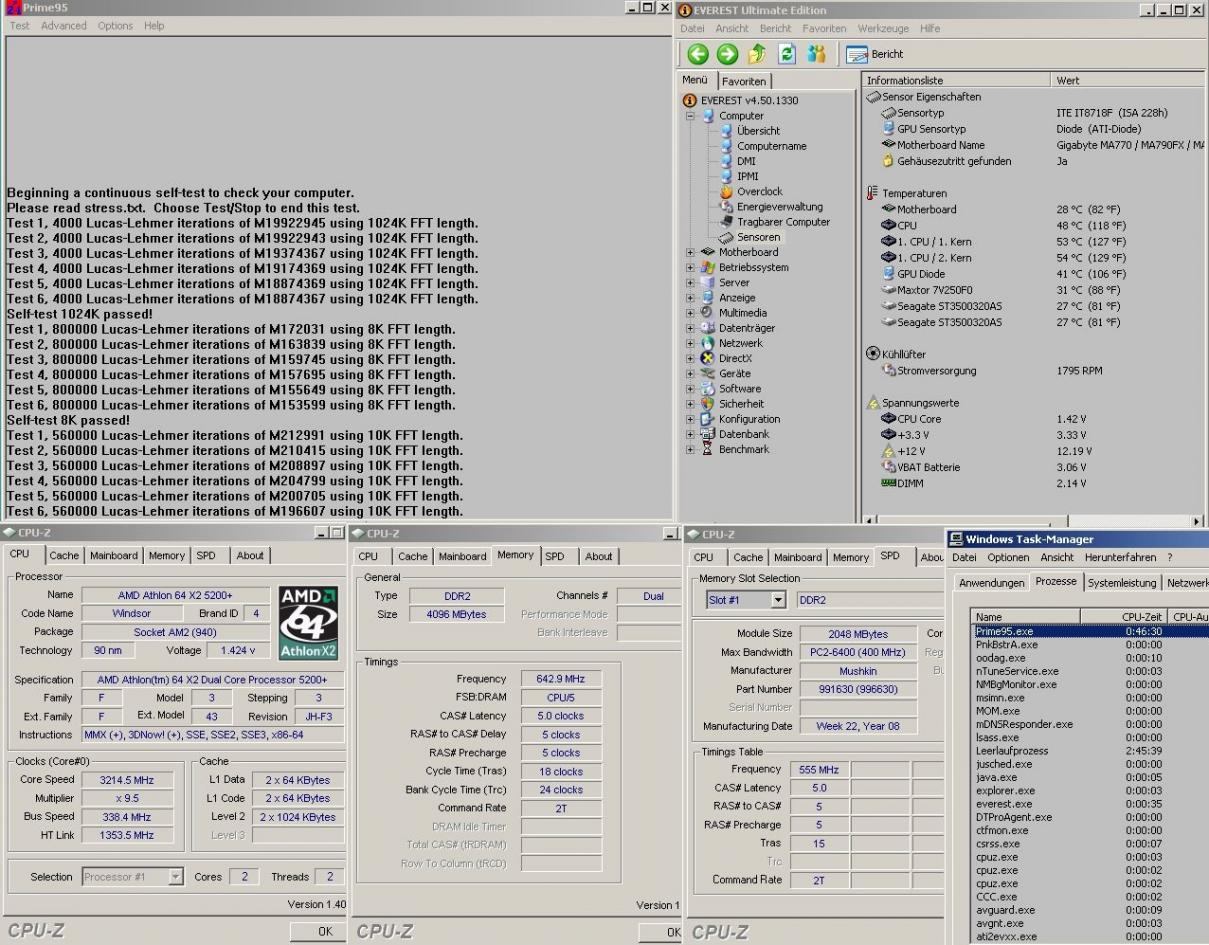Image resolution: width=1209 pixels, height=945 pixels.
Task: Click the Sicherheit shield icon in the tree
Action: pos(708,404)
